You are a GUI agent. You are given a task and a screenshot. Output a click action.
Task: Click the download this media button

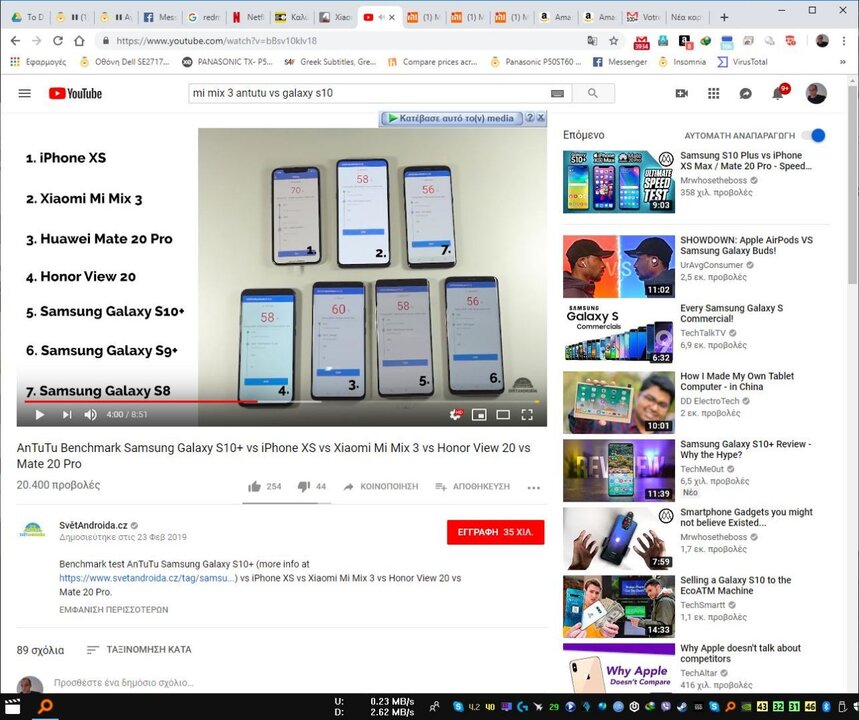[x=451, y=118]
